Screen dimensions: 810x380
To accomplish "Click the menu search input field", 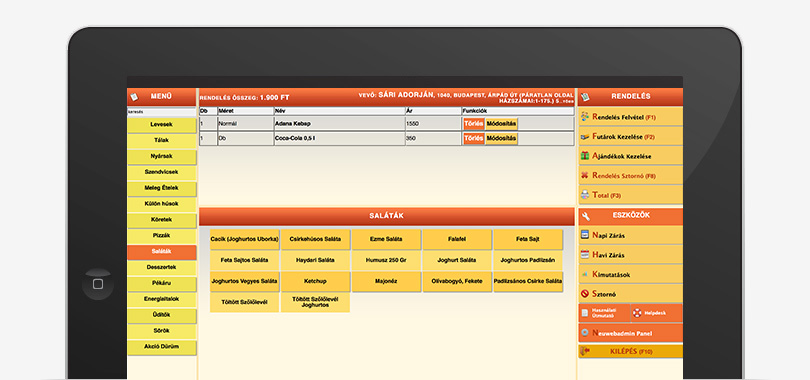I will (x=162, y=112).
